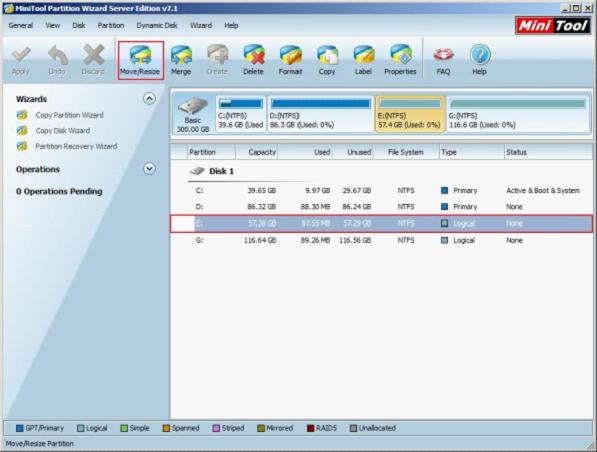The height and width of the screenshot is (452, 597).
Task: Click the app icon in title bar
Action: (x=8, y=8)
